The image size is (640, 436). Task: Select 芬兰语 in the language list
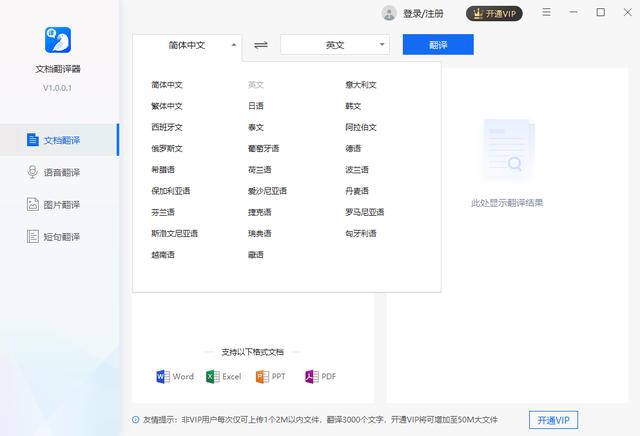tap(163, 212)
